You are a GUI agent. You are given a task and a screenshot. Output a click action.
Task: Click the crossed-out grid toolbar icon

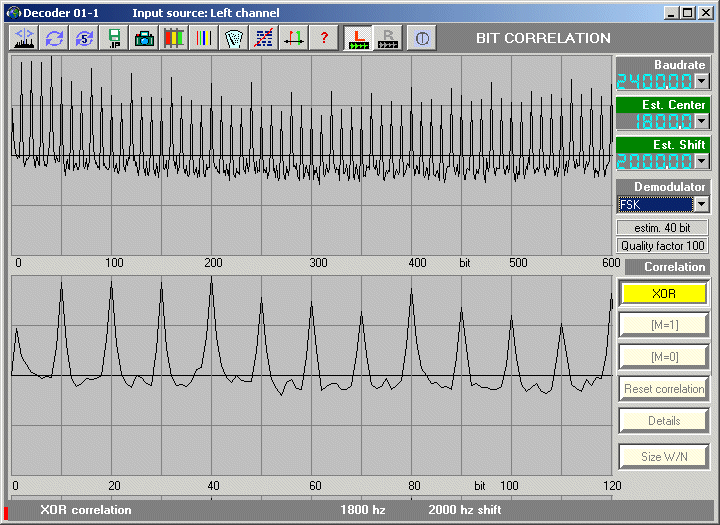pos(264,38)
